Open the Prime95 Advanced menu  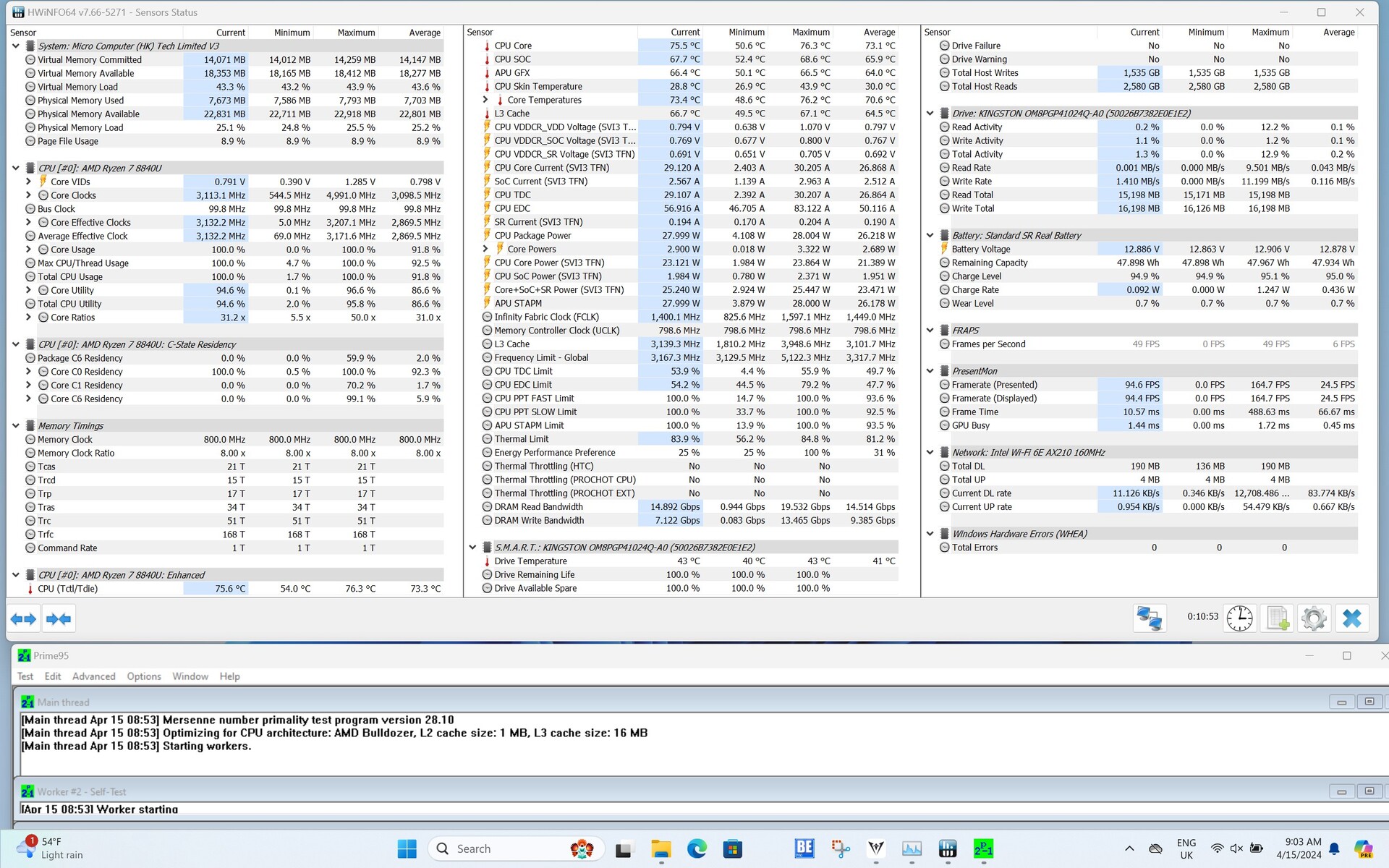coord(93,676)
